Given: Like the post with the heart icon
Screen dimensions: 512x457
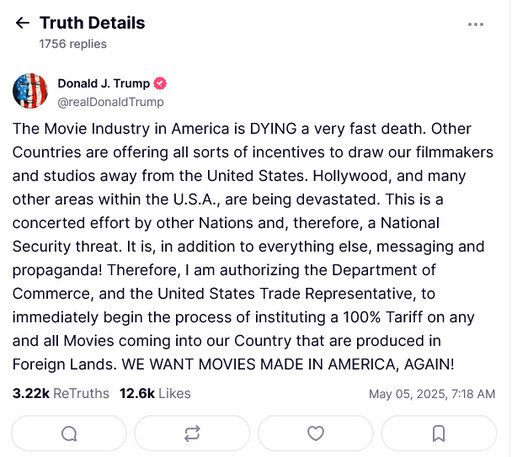Looking at the screenshot, I should (315, 434).
